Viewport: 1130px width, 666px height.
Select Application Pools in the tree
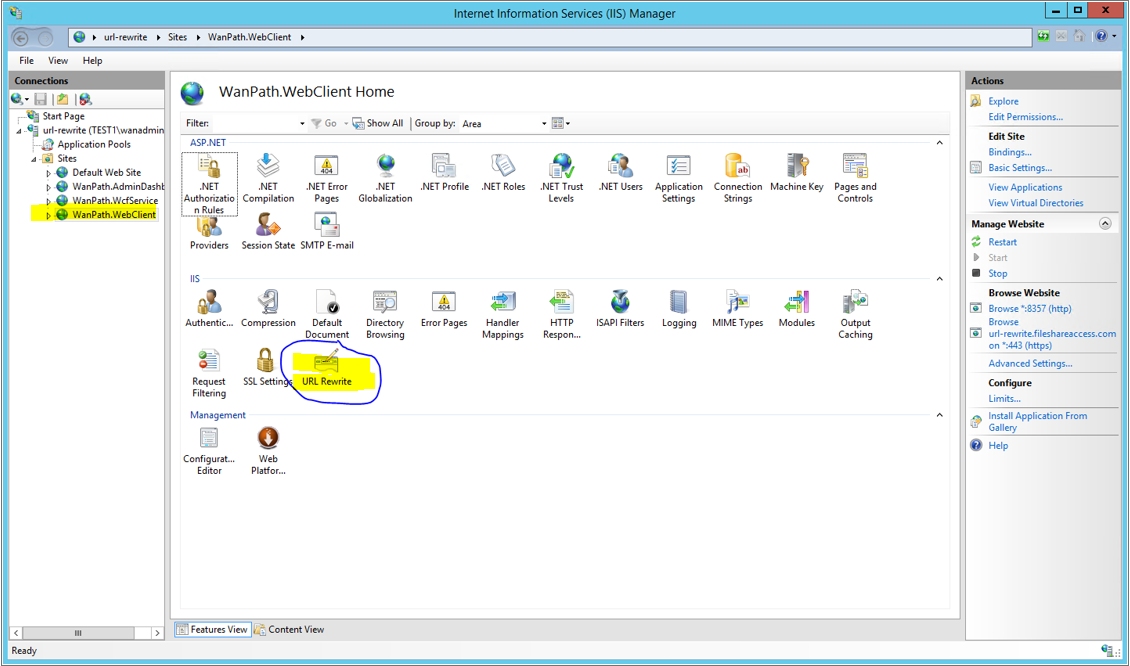pyautogui.click(x=94, y=144)
